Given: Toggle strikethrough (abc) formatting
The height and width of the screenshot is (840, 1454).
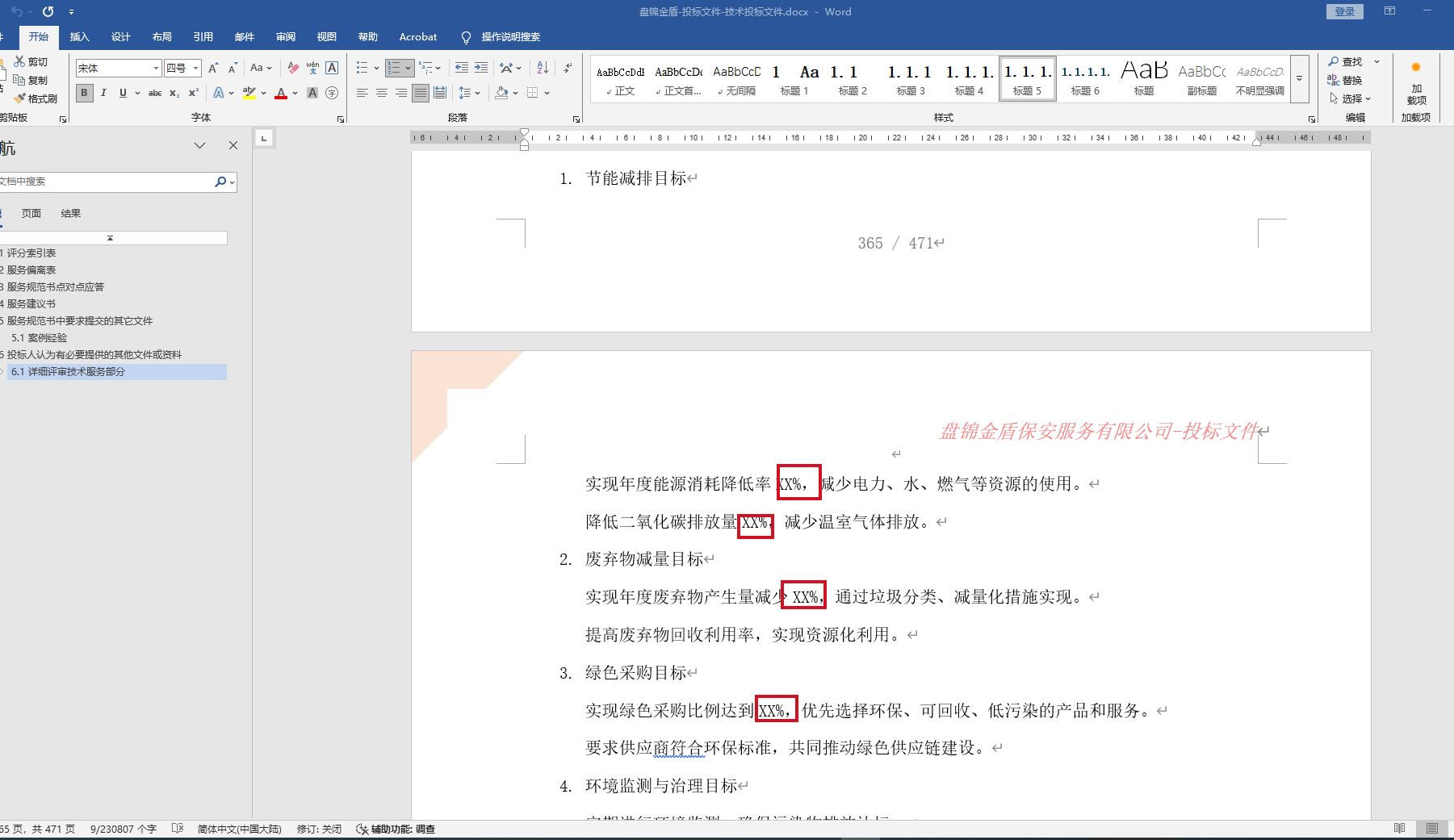Looking at the screenshot, I should click(155, 94).
